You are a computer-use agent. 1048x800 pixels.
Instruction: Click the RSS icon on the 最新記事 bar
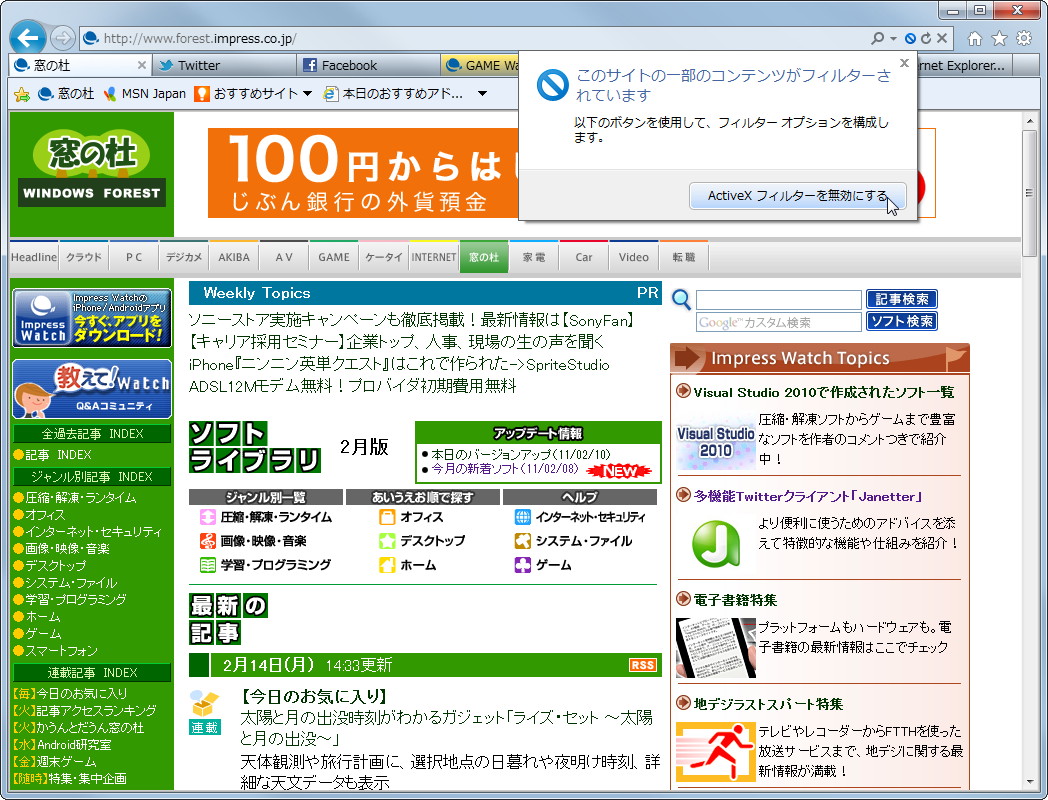[643, 665]
